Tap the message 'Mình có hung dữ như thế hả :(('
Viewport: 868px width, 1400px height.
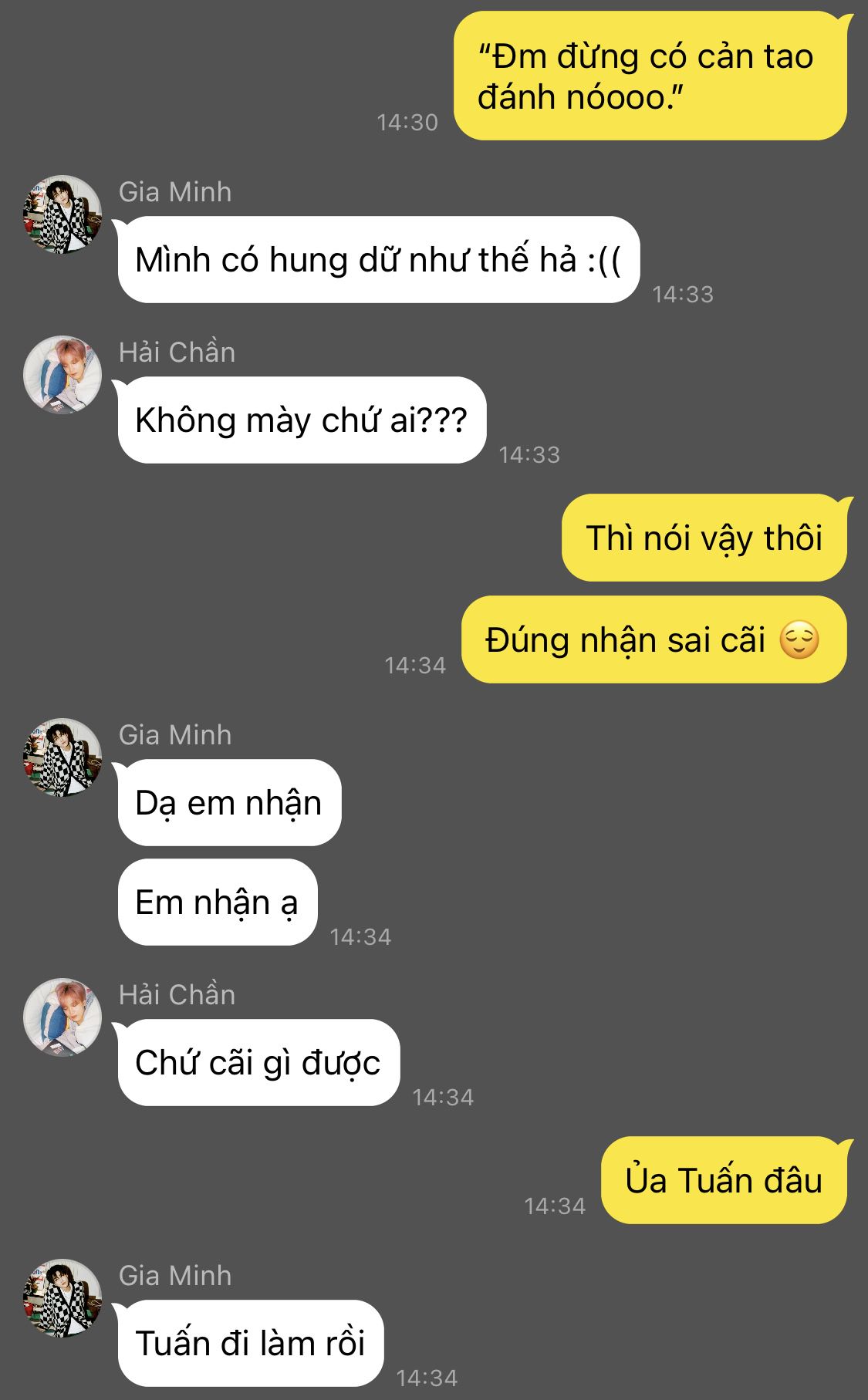[x=379, y=260]
